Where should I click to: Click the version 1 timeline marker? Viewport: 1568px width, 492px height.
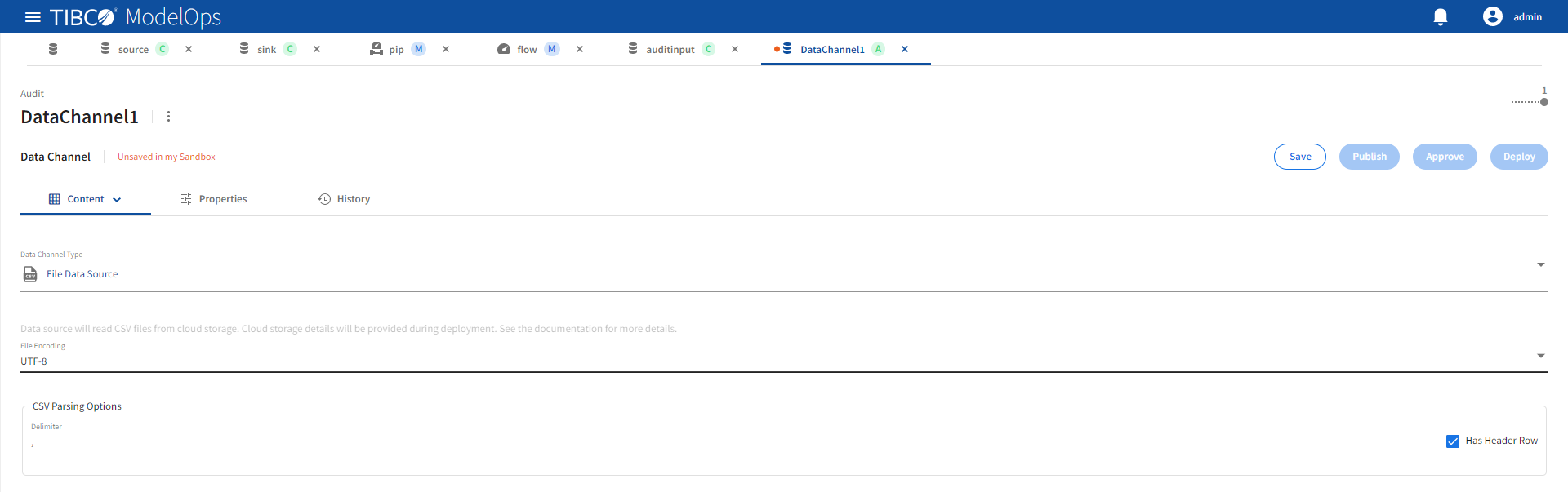click(1544, 102)
